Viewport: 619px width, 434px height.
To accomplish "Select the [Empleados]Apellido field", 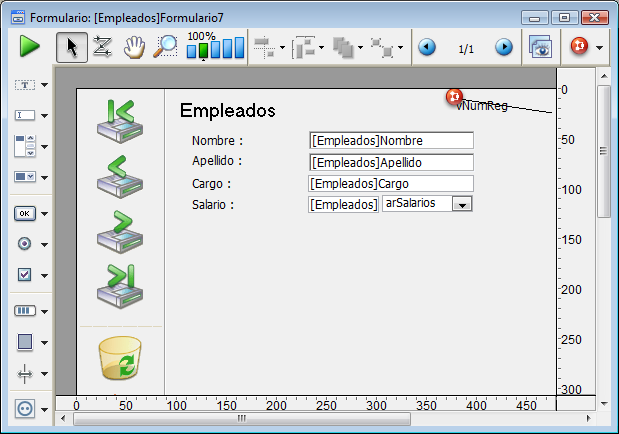I will tap(391, 162).
